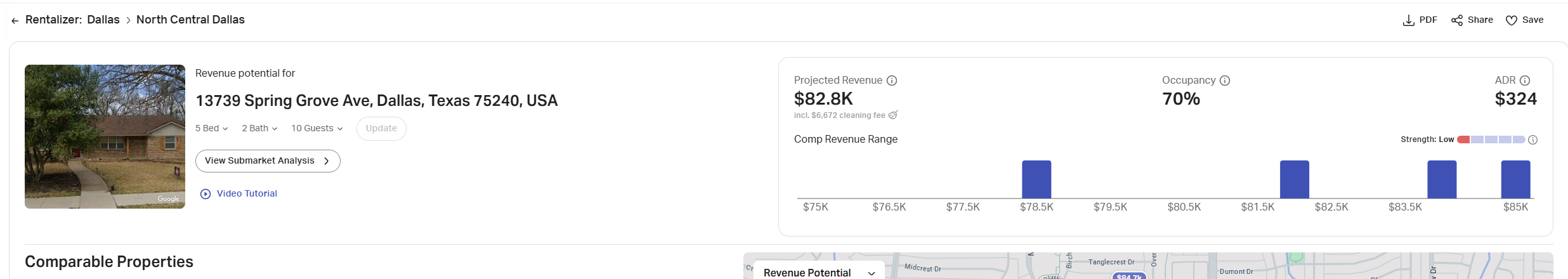Show Projected Revenue info tooltip
1568x279 pixels.
coord(892,81)
